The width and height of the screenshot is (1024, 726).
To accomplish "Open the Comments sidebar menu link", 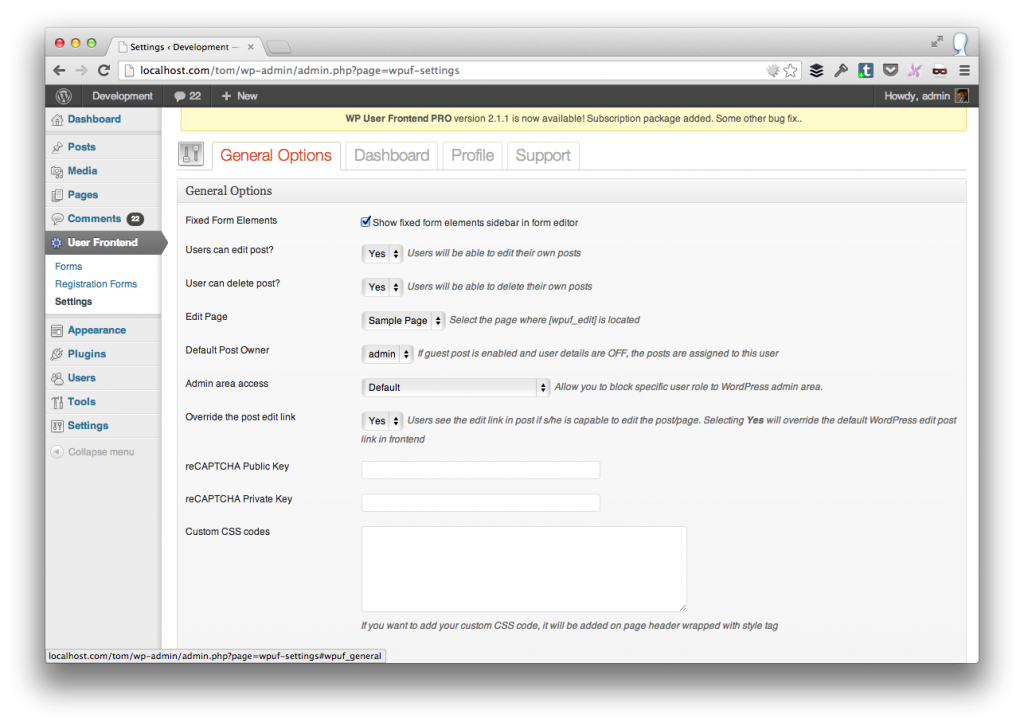I will [94, 219].
